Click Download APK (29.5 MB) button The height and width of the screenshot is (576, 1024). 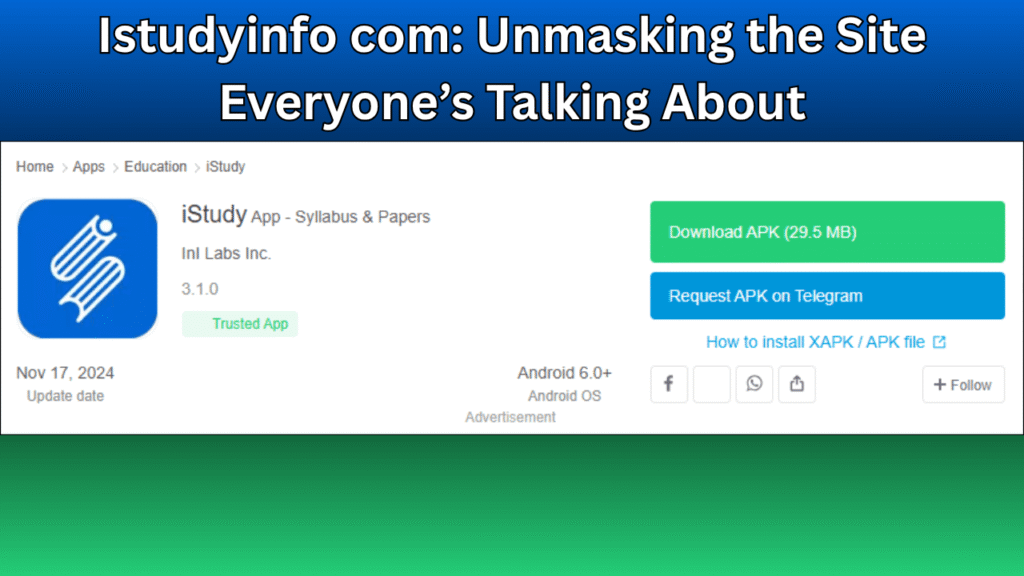[x=827, y=232]
